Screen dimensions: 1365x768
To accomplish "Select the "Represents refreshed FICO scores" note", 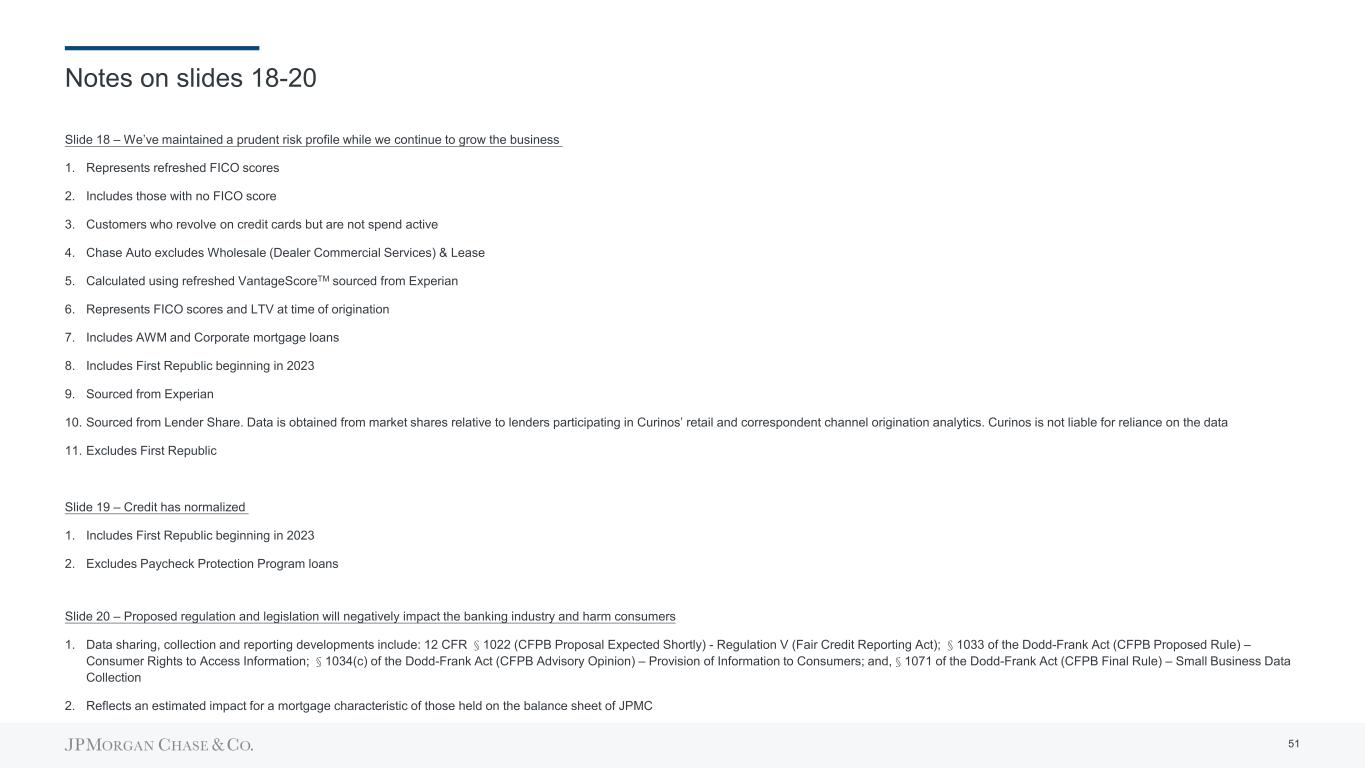I will (x=182, y=168).
